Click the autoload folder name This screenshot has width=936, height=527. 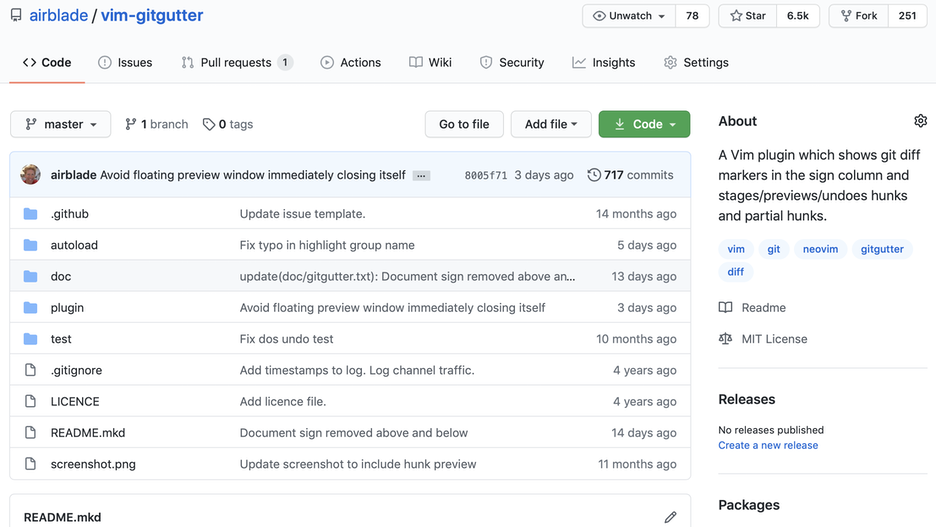tap(74, 245)
